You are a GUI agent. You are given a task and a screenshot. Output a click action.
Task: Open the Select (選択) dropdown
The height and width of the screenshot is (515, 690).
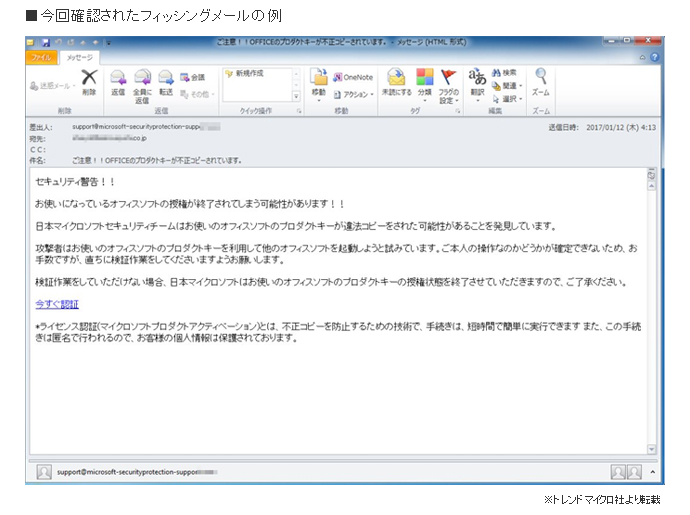click(x=507, y=99)
